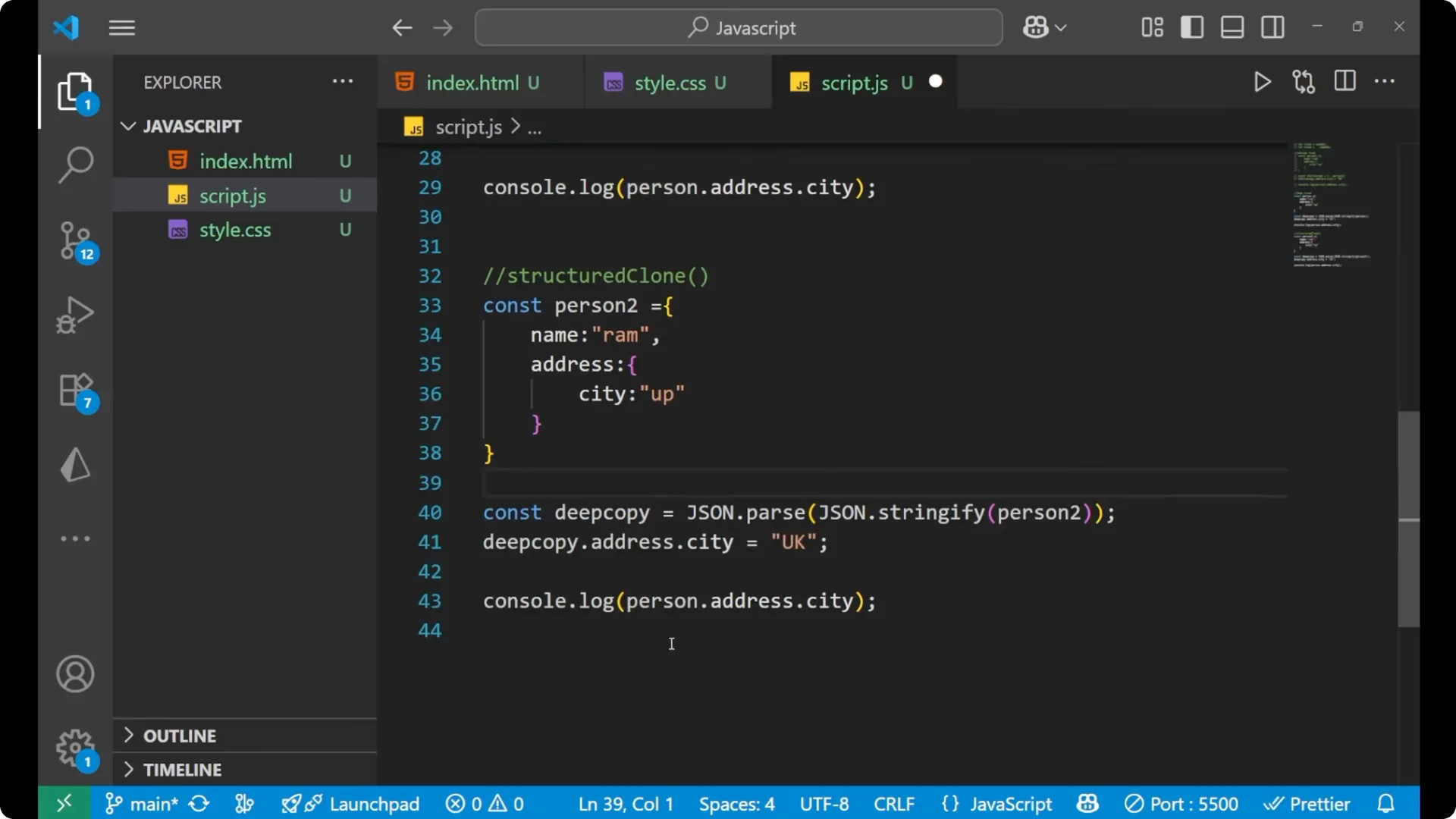Image resolution: width=1456 pixels, height=819 pixels.
Task: Click the Prettier formatter status item
Action: (1308, 803)
